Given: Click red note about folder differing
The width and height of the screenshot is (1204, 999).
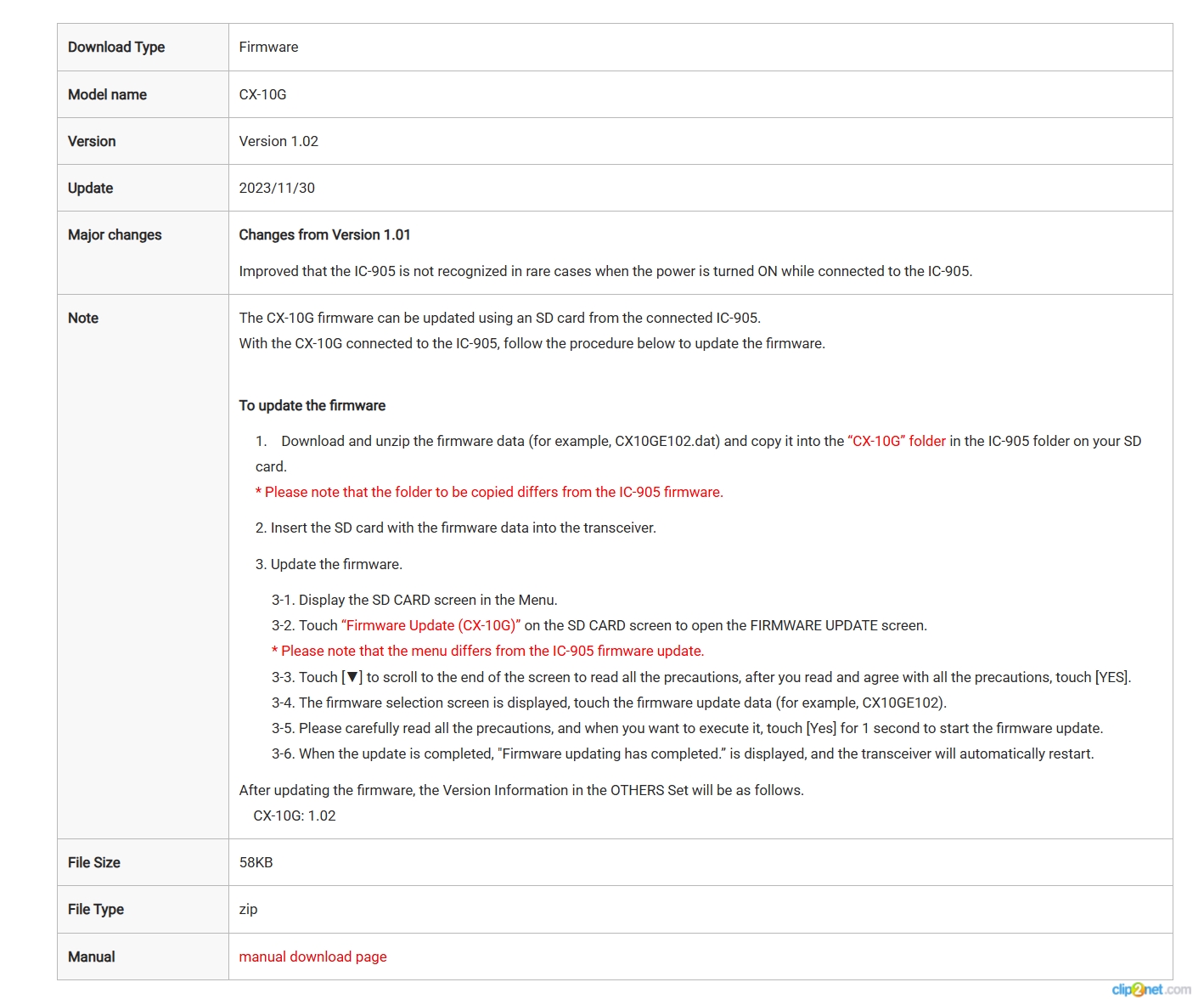Looking at the screenshot, I should point(489,492).
